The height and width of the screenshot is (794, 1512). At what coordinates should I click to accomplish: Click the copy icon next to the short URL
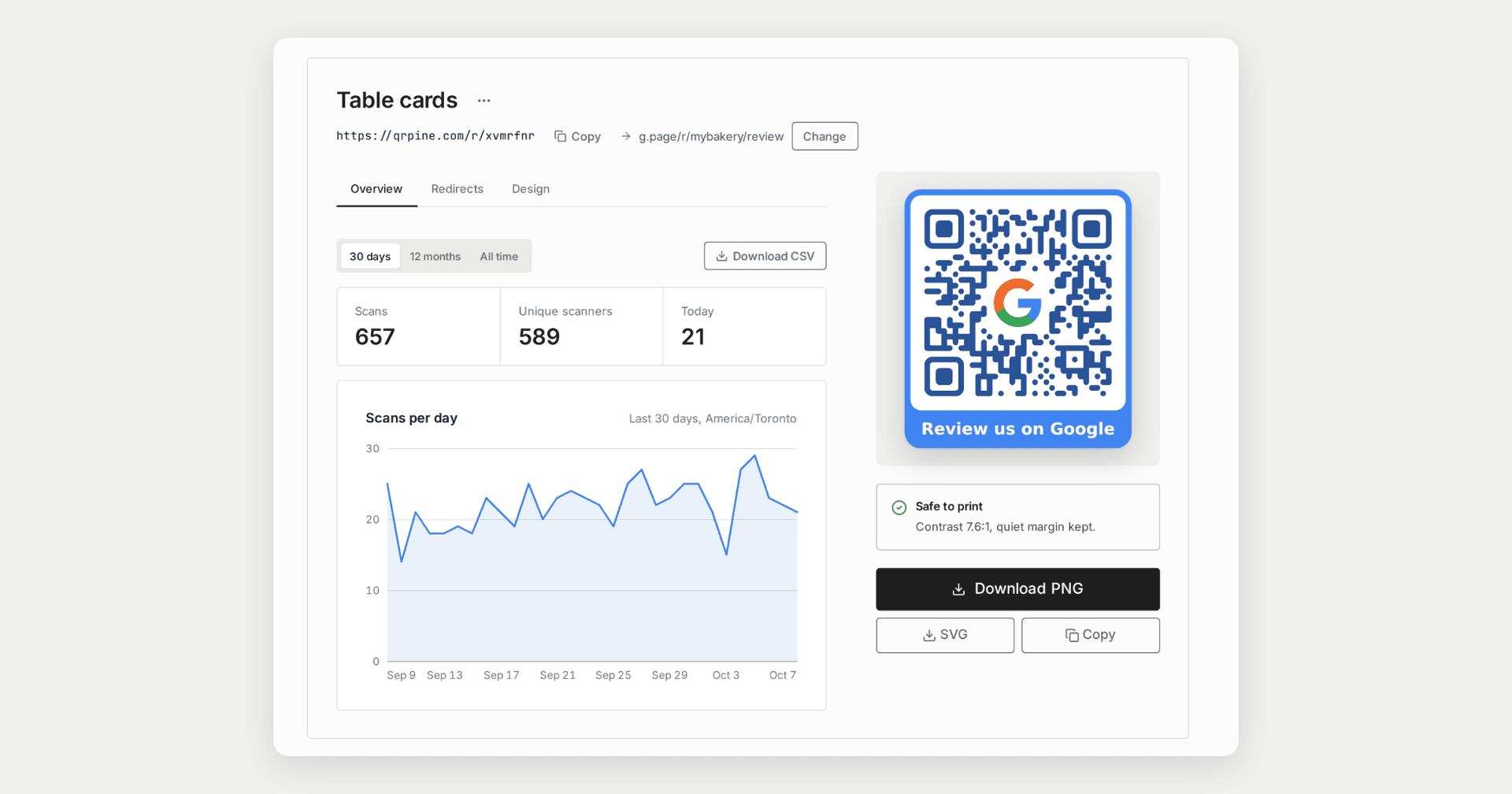(560, 136)
